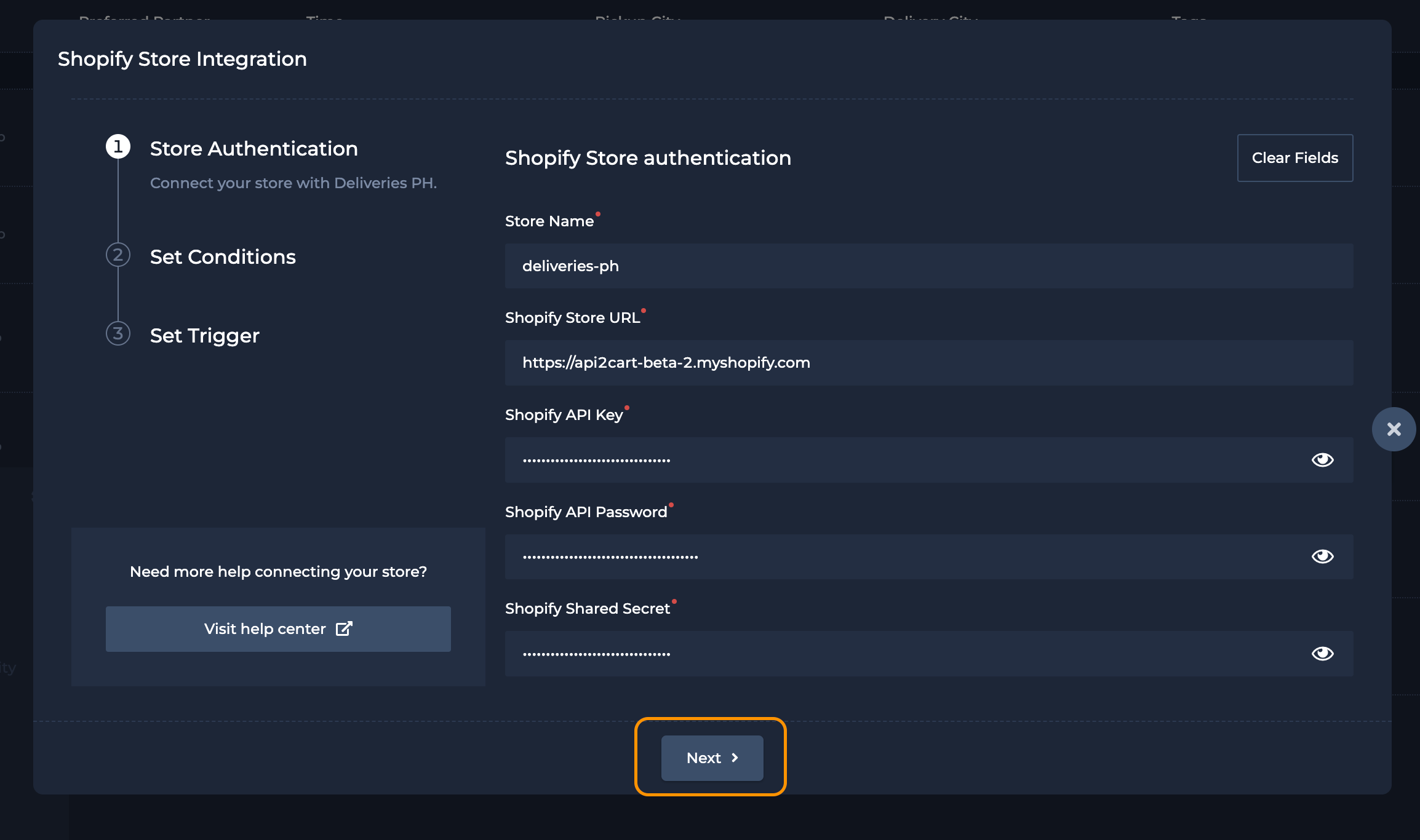Viewport: 1420px width, 840px height.
Task: Click 'Need more help connecting your store?' text
Action: 278,572
